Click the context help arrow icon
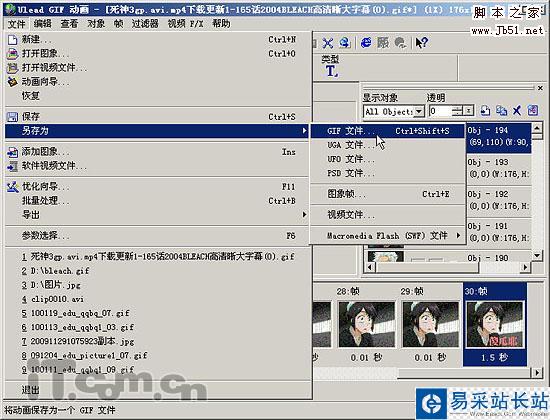 [421, 43]
